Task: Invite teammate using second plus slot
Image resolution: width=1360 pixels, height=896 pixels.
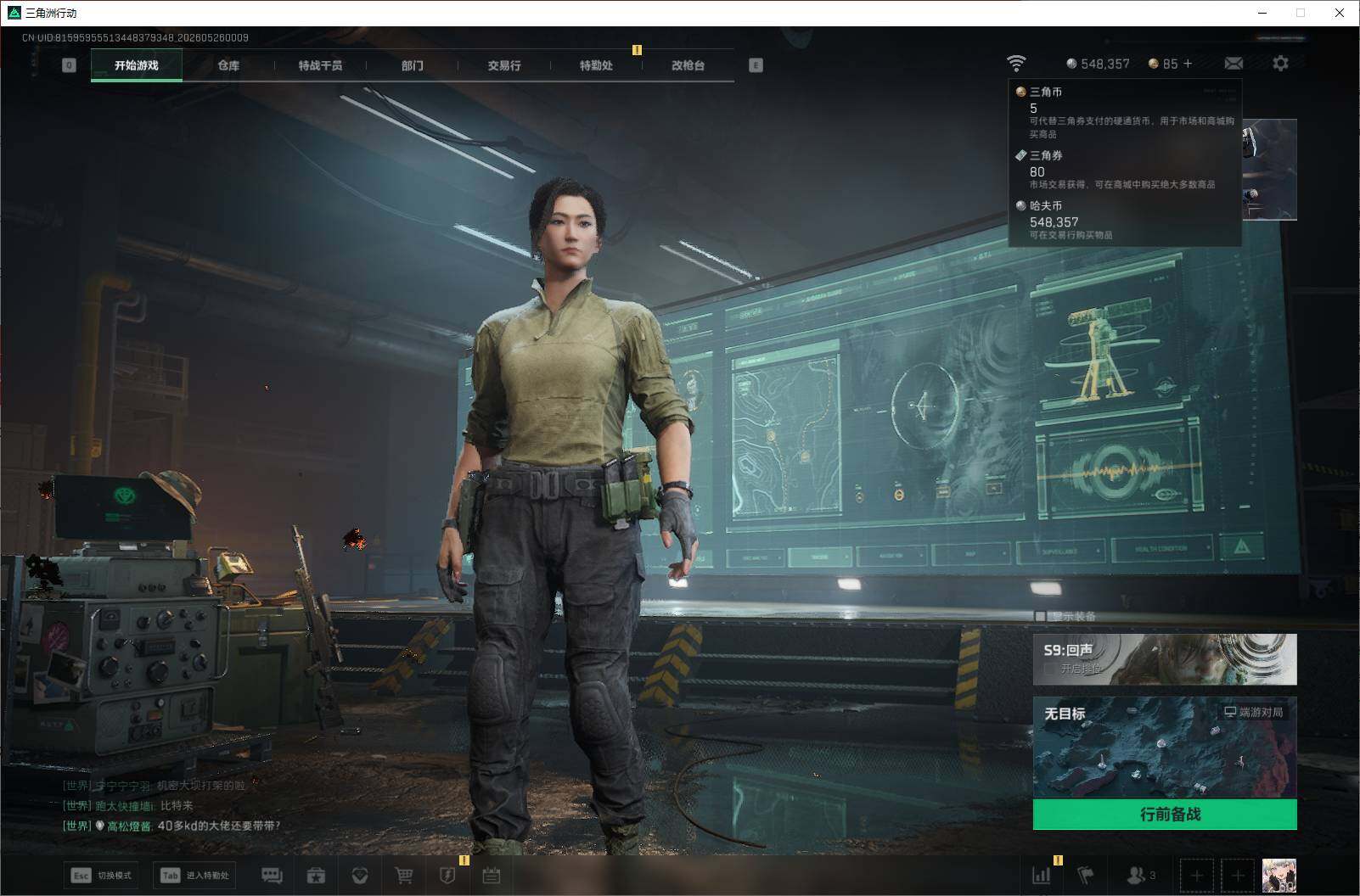Action: 1237,875
